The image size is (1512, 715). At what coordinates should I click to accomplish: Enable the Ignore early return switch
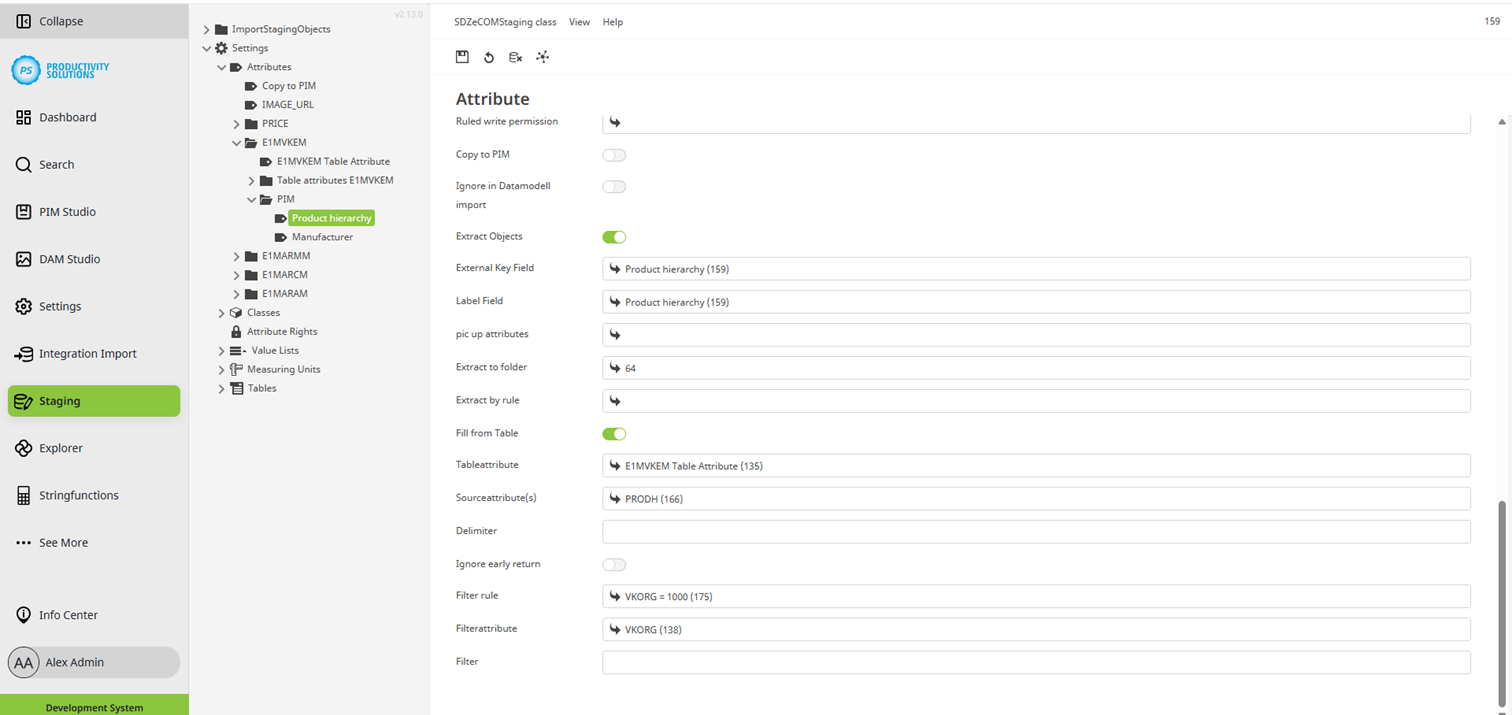pyautogui.click(x=613, y=564)
